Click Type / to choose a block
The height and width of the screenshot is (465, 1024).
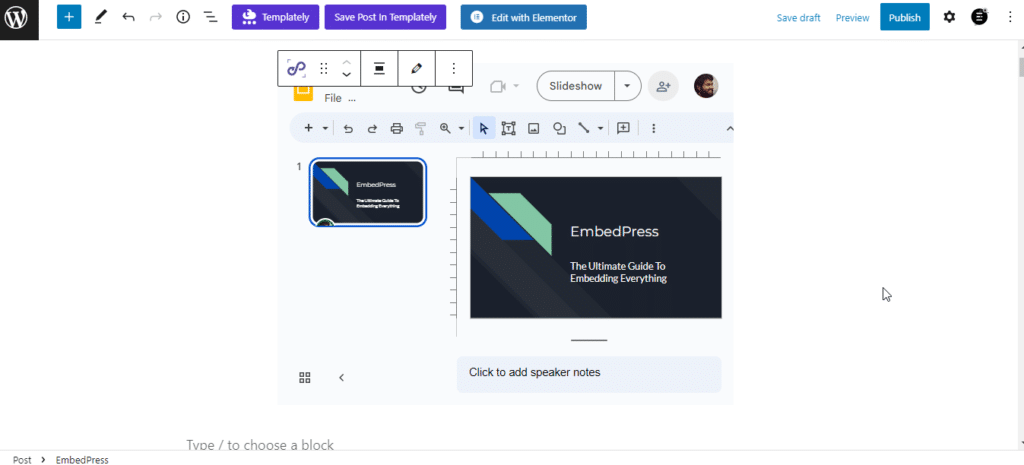point(260,444)
